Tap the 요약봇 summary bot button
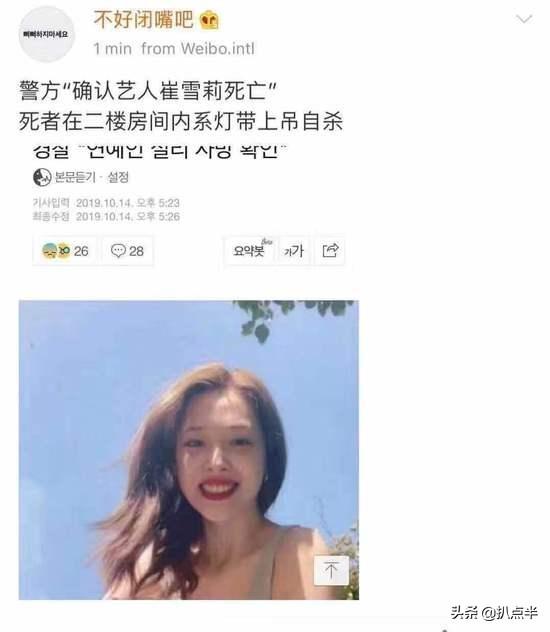The image size is (550, 632). coord(250,250)
